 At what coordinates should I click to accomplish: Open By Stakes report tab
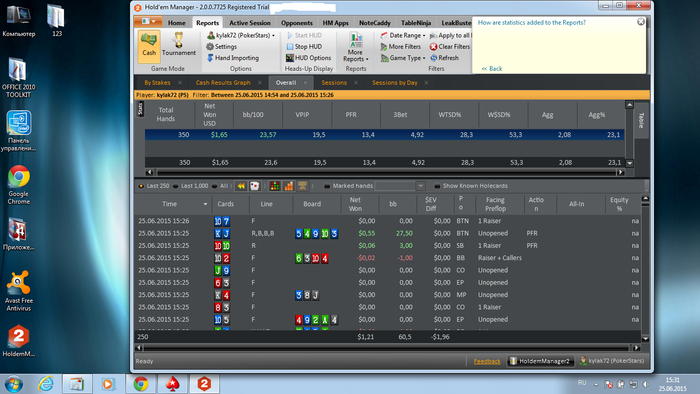157,83
